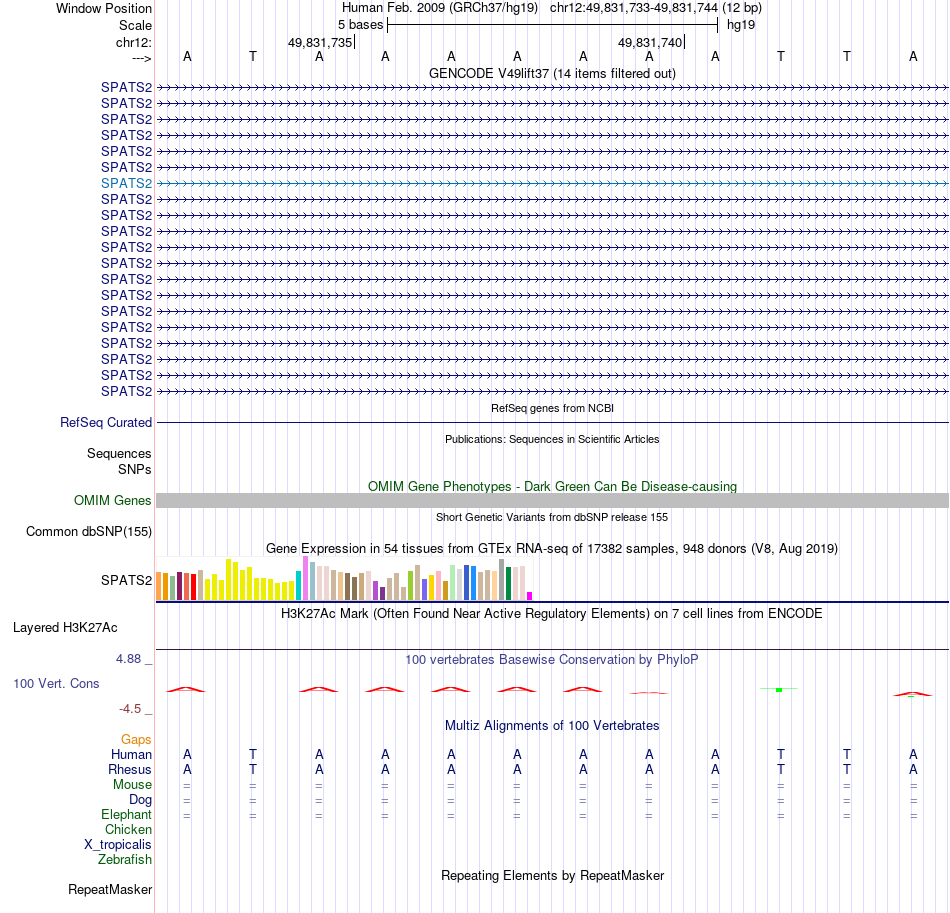This screenshot has height=913, width=950.
Task: Click the X_tropicalis alignment row label
Action: coord(118,845)
